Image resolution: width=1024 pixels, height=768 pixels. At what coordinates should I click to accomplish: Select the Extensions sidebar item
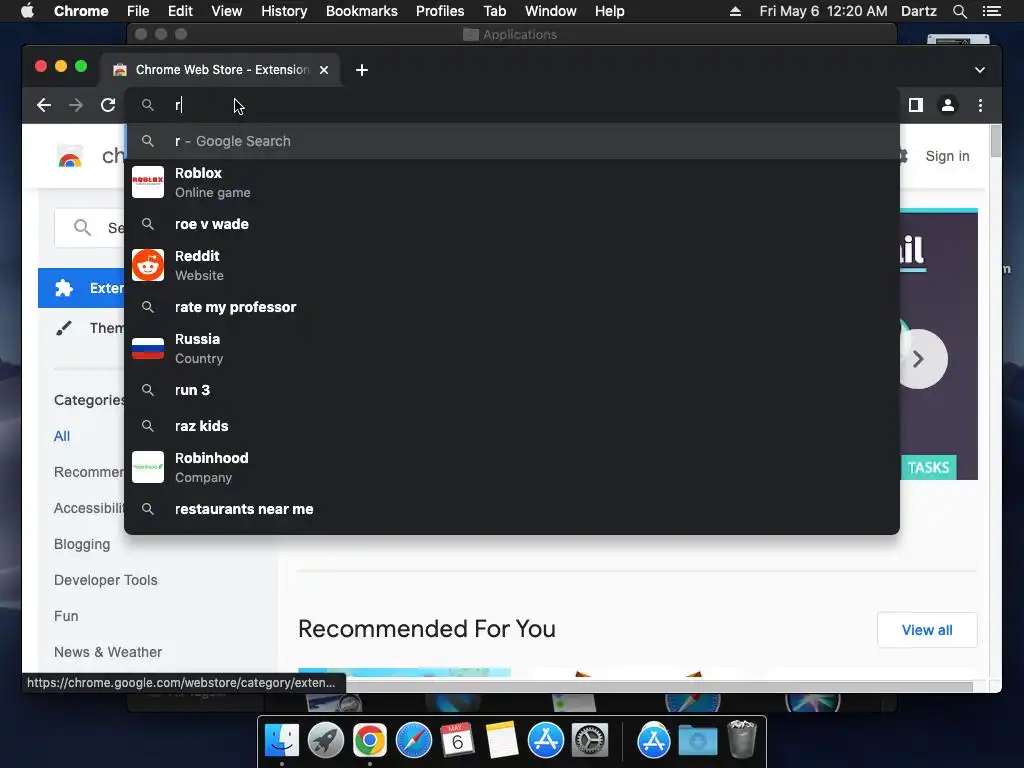[x=82, y=288]
